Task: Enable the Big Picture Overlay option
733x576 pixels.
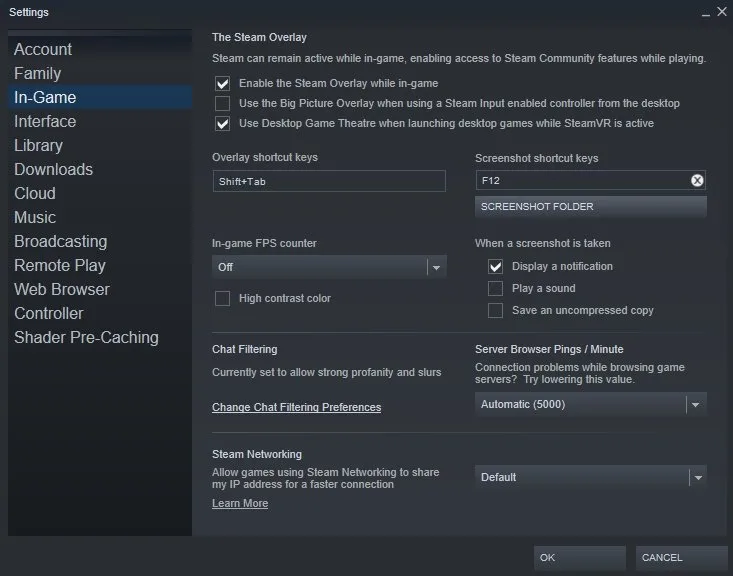Action: tap(223, 103)
